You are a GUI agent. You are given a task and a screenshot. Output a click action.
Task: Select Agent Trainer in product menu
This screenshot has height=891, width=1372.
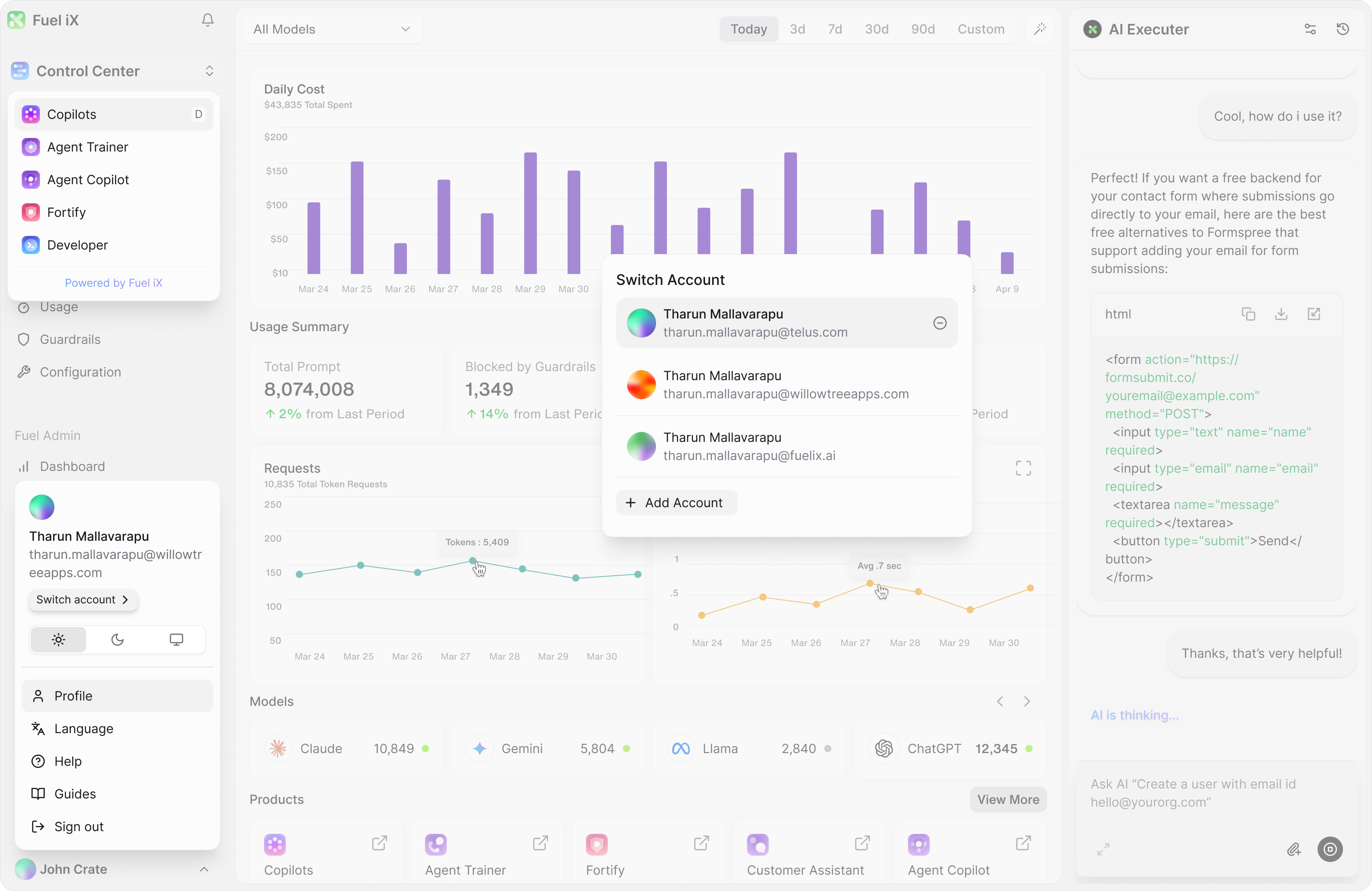[x=113, y=147]
